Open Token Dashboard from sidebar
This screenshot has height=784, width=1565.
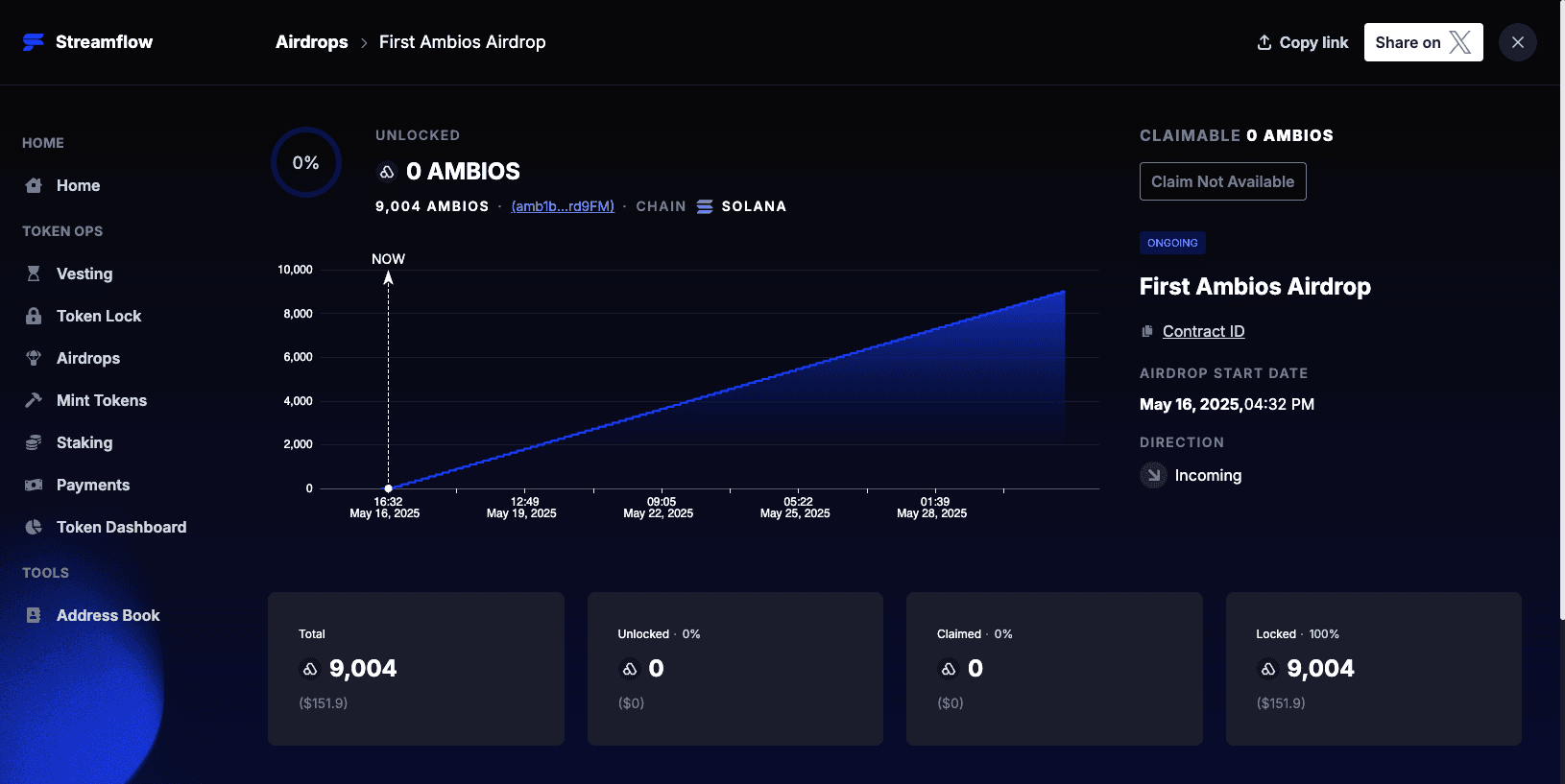121,527
